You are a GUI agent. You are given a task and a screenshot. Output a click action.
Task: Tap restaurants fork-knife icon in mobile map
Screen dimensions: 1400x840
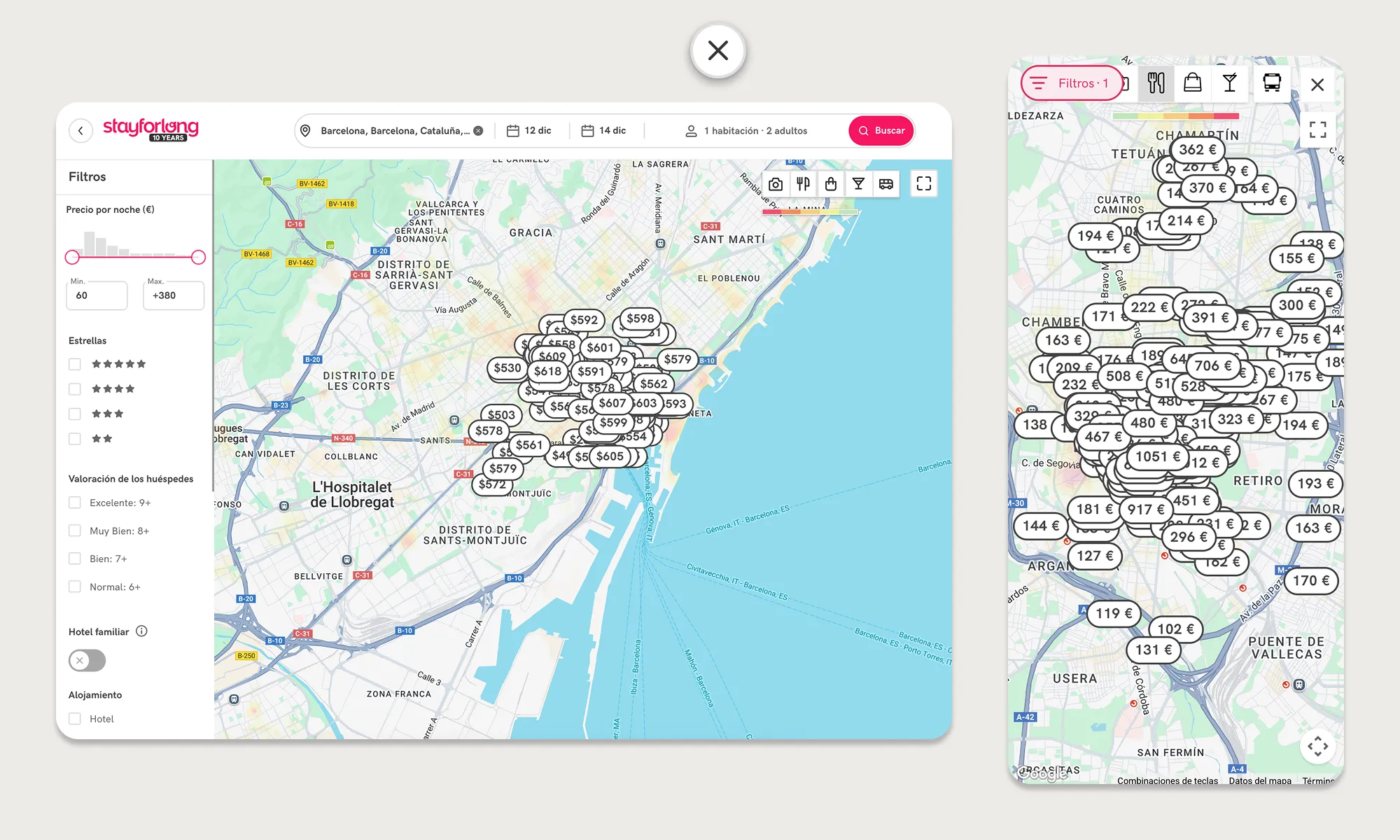point(1156,83)
